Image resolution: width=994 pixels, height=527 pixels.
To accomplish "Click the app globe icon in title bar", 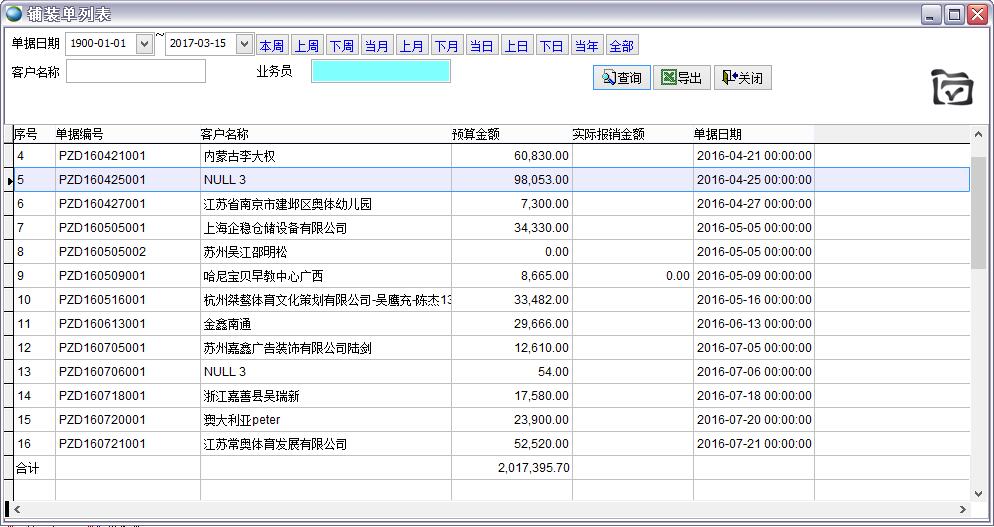I will 13,14.
